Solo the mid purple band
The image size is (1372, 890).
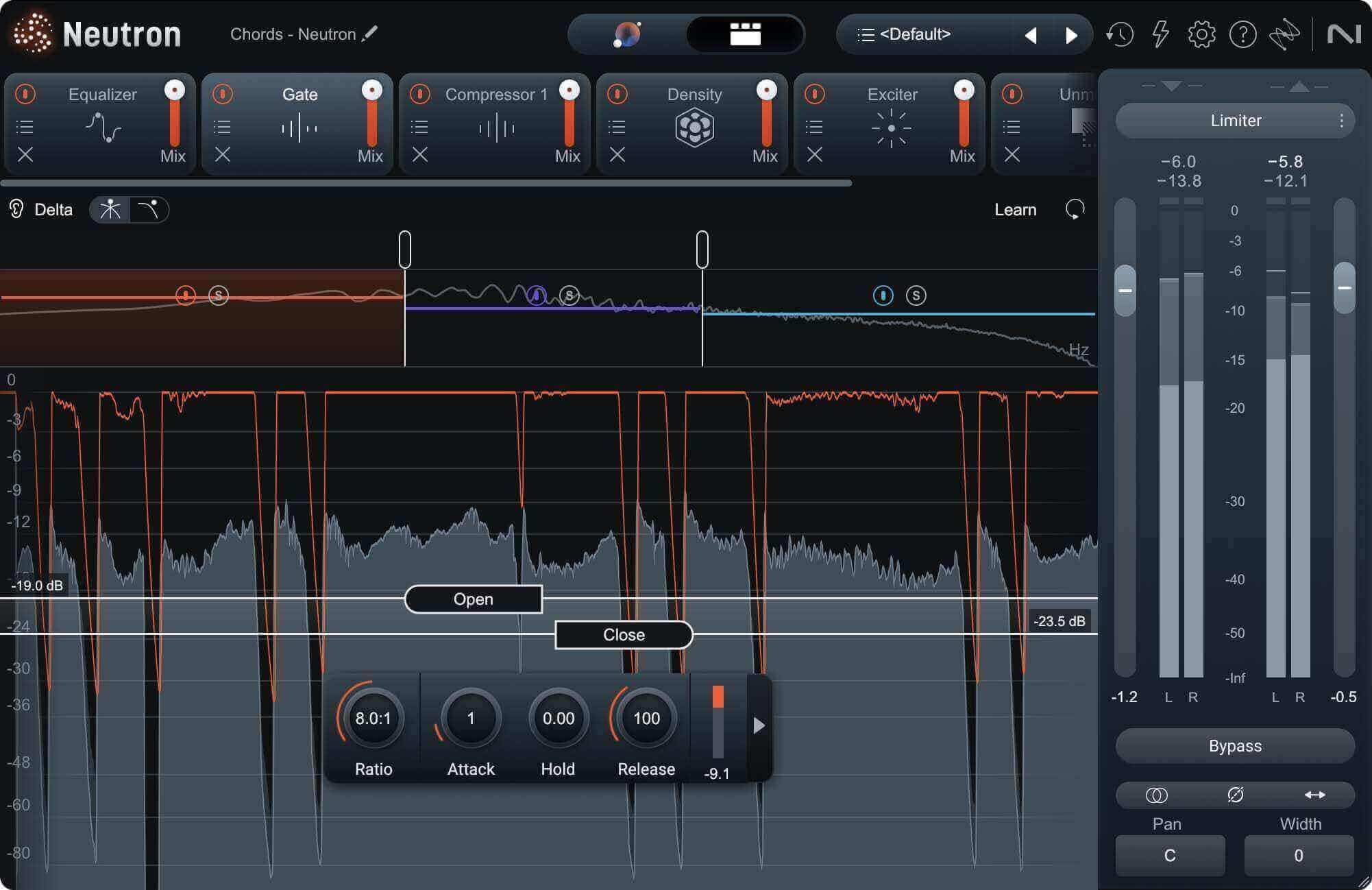coord(569,296)
